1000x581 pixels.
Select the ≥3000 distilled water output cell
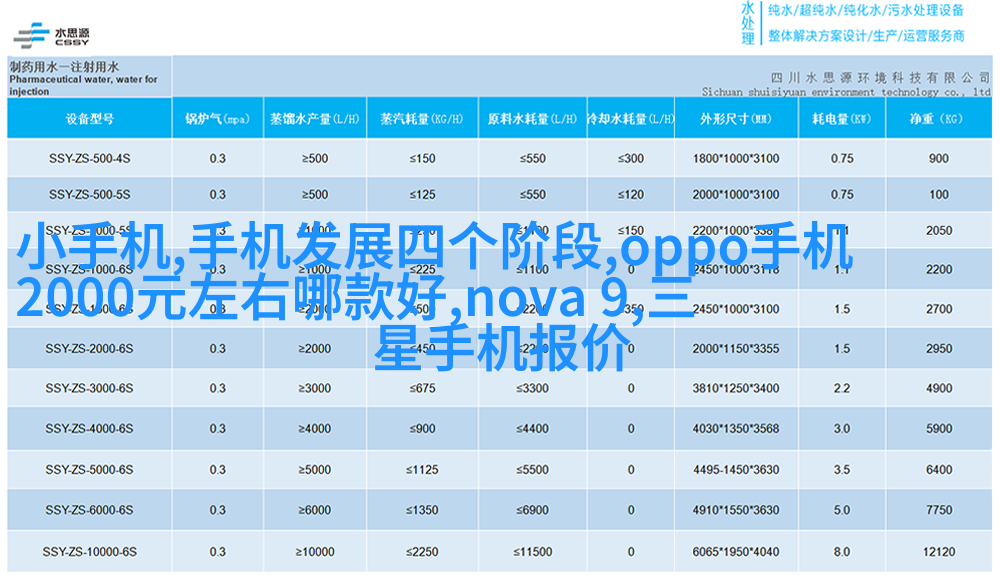pyautogui.click(x=315, y=388)
